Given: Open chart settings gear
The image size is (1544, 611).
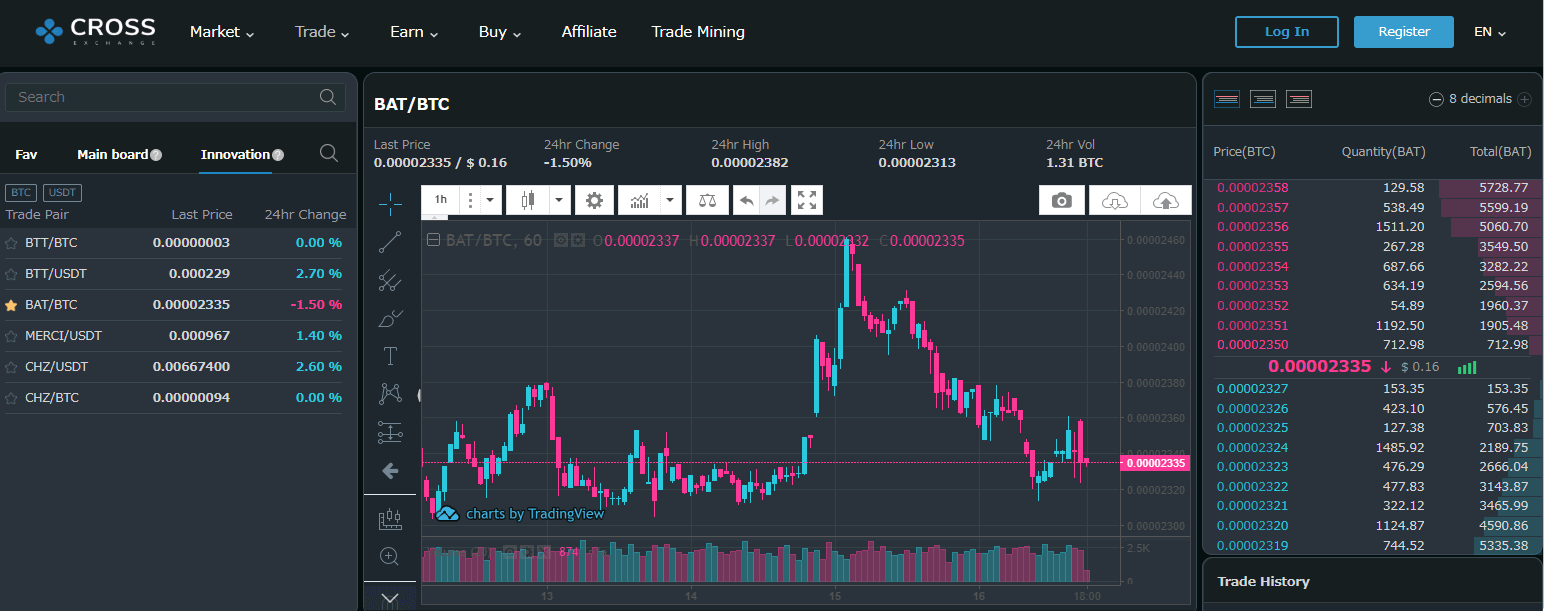Looking at the screenshot, I should tap(594, 200).
